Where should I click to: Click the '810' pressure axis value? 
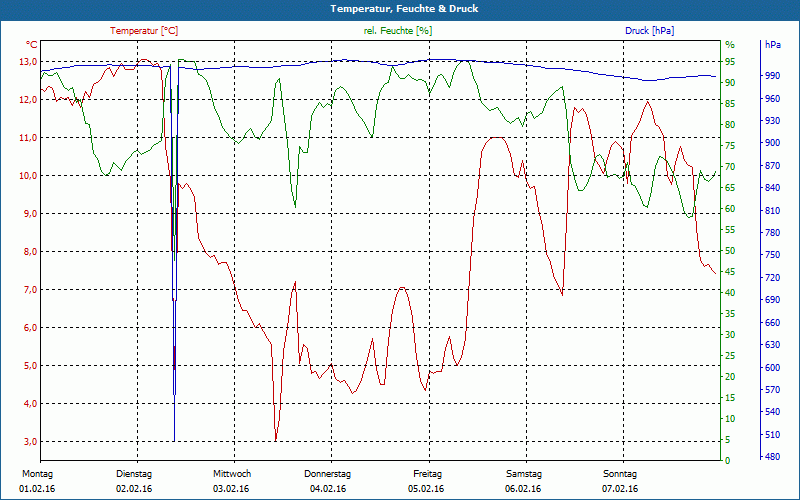point(772,211)
